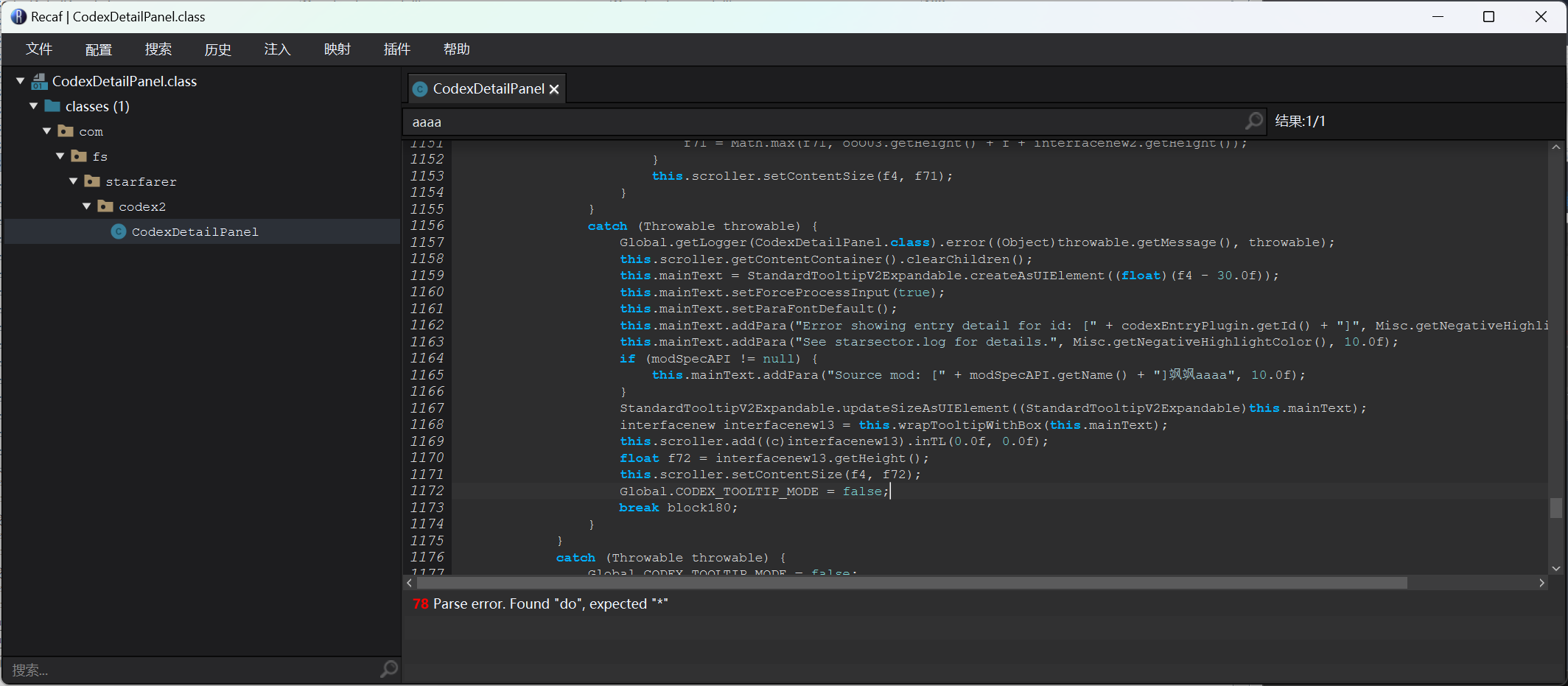Screen dimensions: 1568x686
Task: Collapse the fs package tree arrow
Action: coord(60,156)
